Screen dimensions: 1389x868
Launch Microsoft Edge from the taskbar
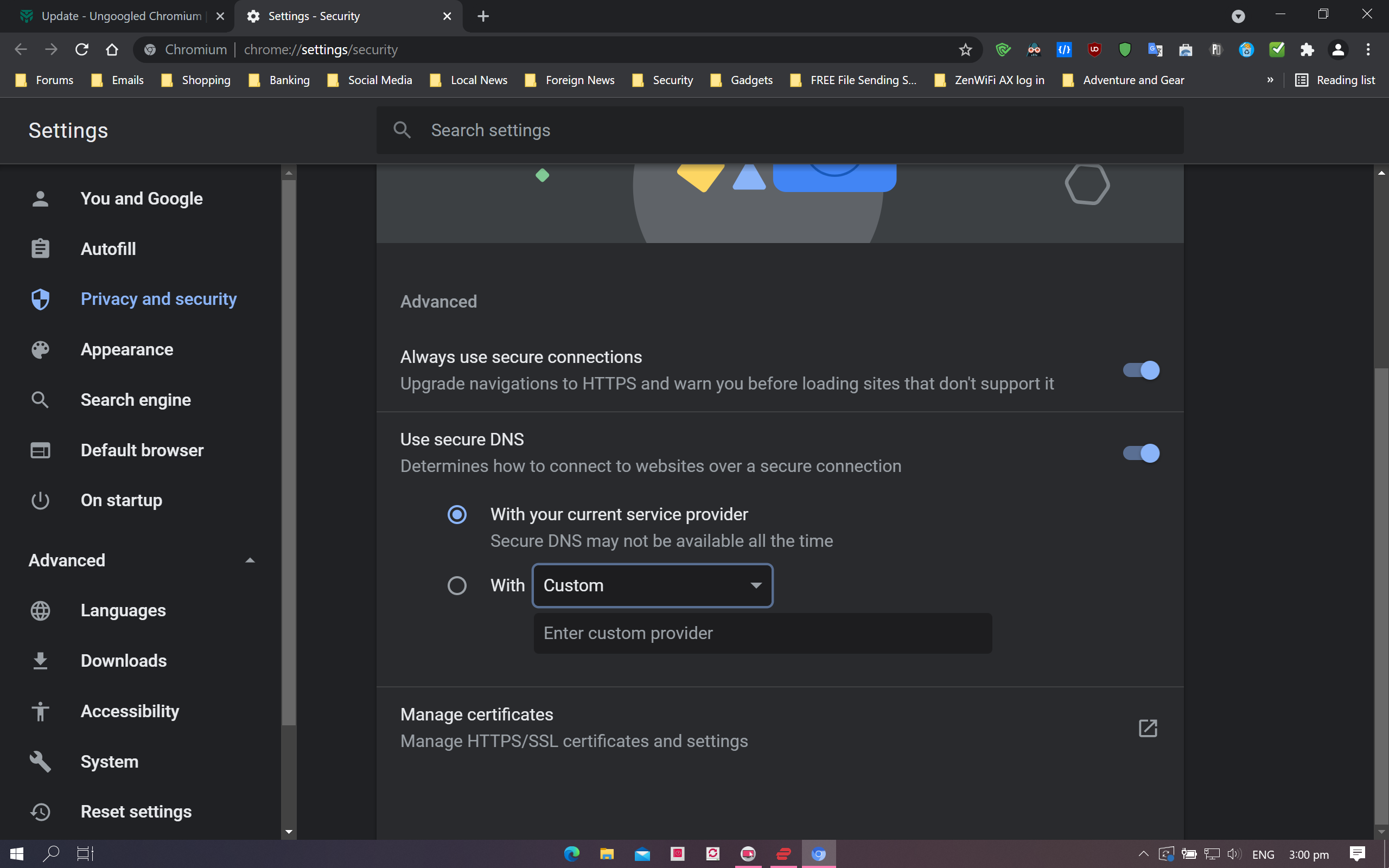coord(572,854)
